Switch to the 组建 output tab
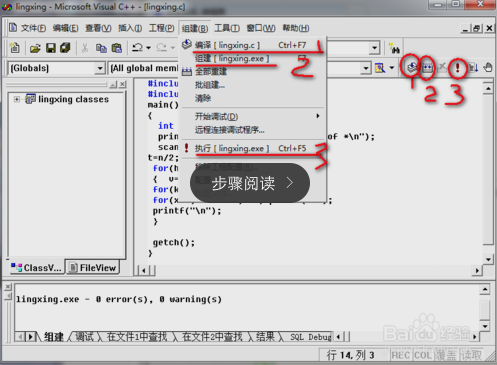The height and width of the screenshot is (365, 497). 54,337
